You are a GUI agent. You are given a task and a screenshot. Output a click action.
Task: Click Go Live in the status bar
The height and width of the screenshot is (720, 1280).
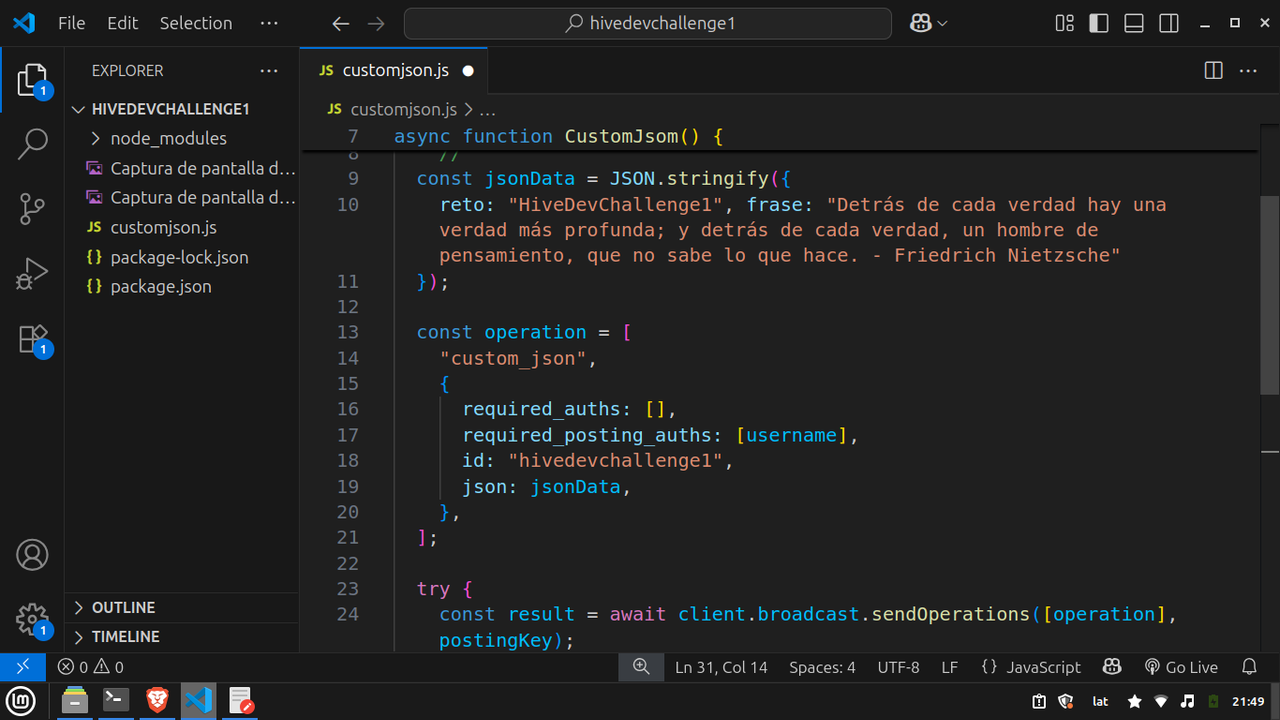coord(1181,667)
